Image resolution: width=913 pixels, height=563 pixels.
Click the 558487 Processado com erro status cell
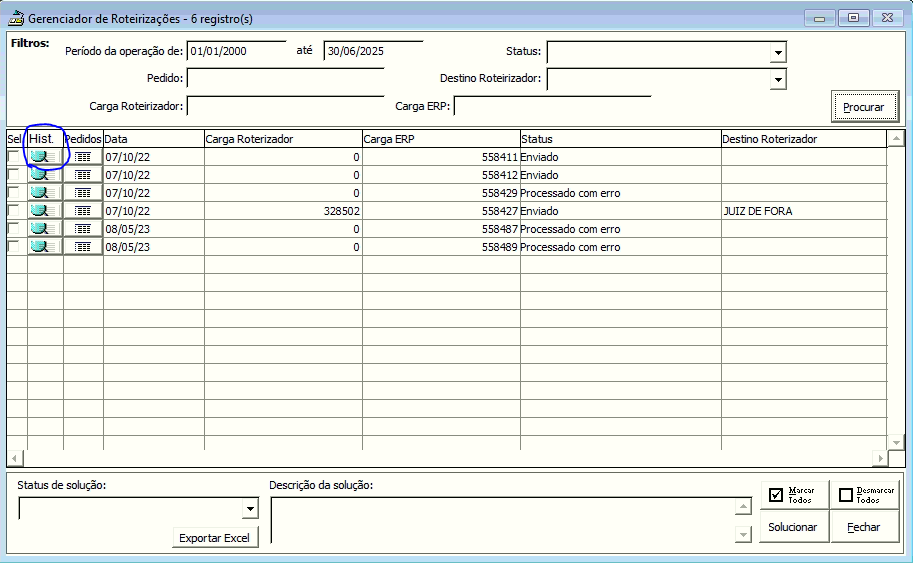(620, 229)
